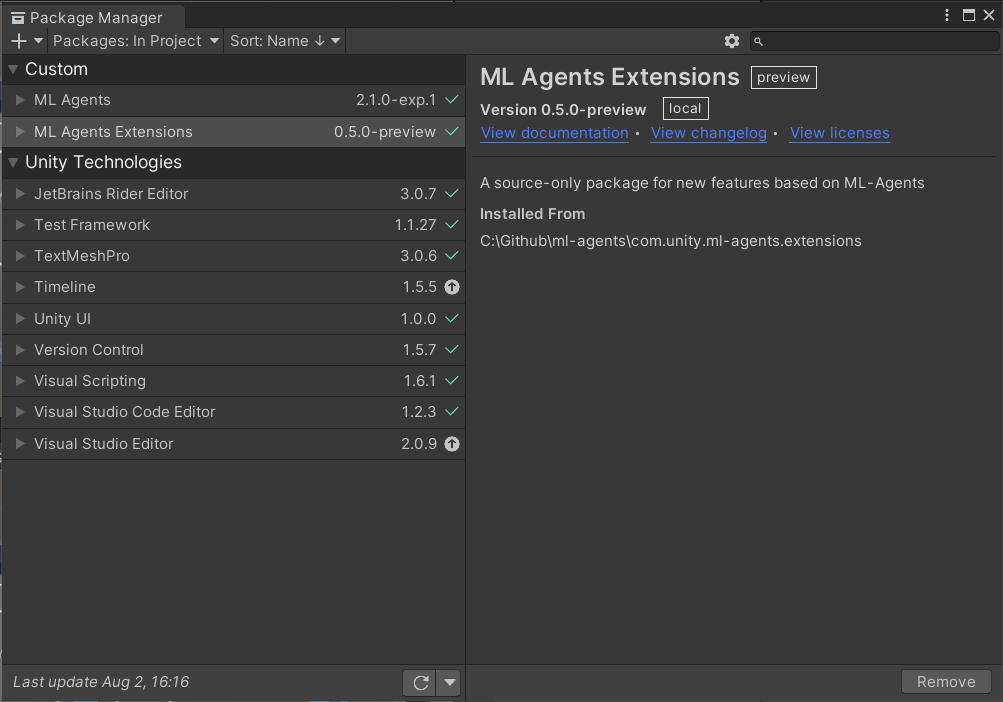Screen dimensions: 1003x702
Task: Open the advanced settings gear icon
Action: pyautogui.click(x=732, y=41)
